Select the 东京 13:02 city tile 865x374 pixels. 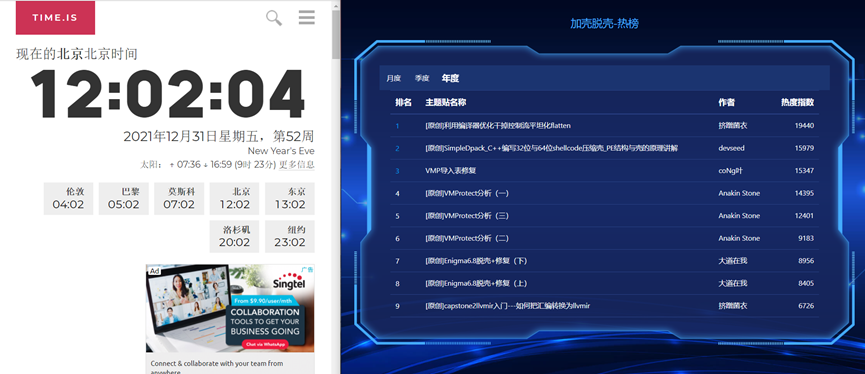coord(290,199)
